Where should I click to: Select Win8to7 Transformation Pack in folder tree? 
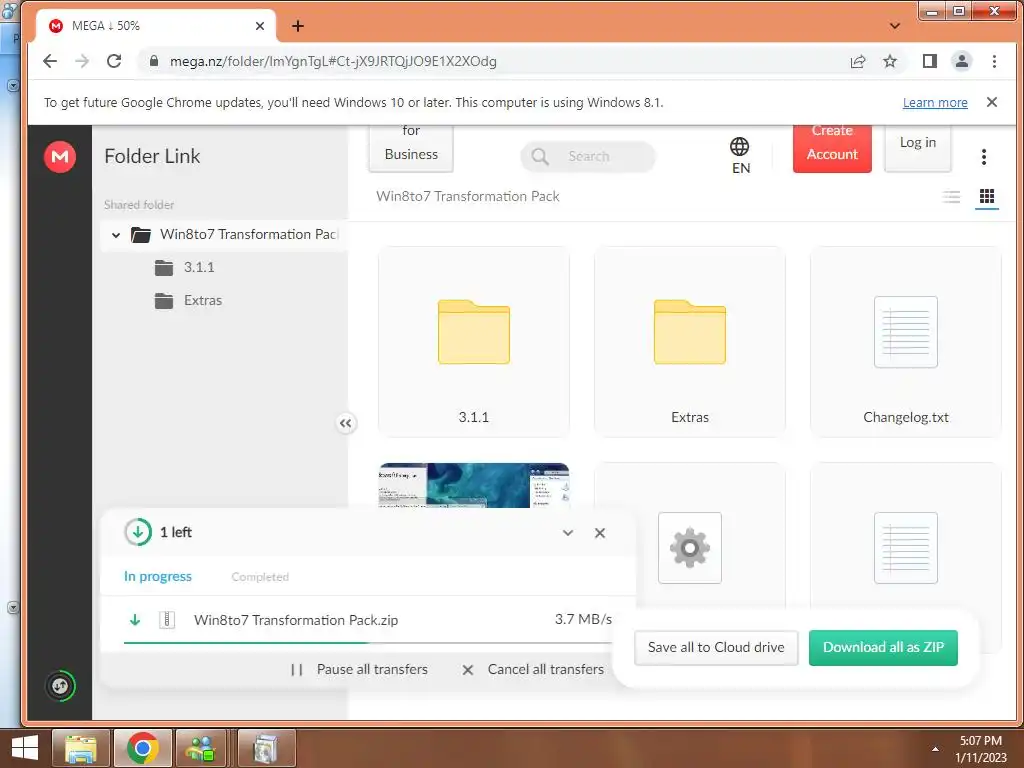(x=225, y=234)
